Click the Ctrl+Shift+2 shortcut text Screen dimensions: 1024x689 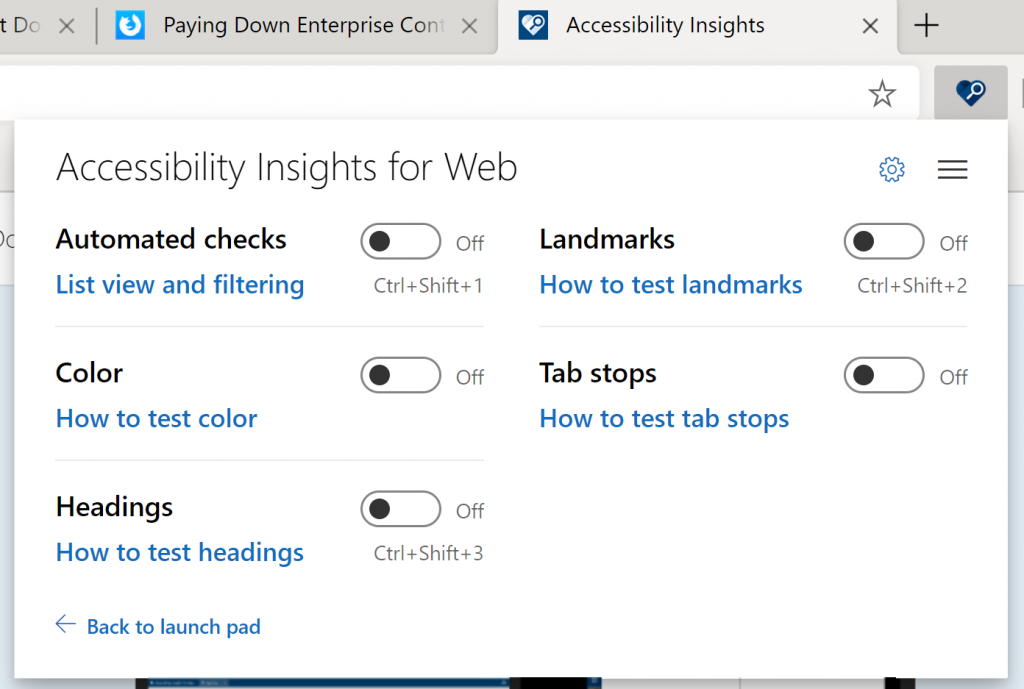pos(912,286)
